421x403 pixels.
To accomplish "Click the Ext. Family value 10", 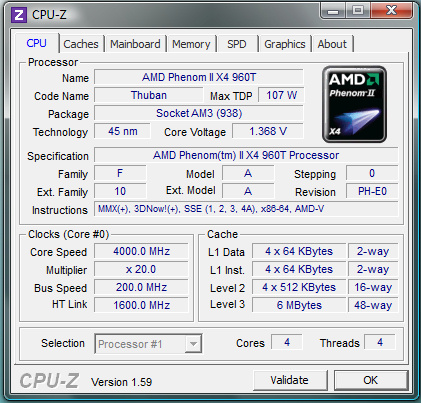I will (x=120, y=191).
